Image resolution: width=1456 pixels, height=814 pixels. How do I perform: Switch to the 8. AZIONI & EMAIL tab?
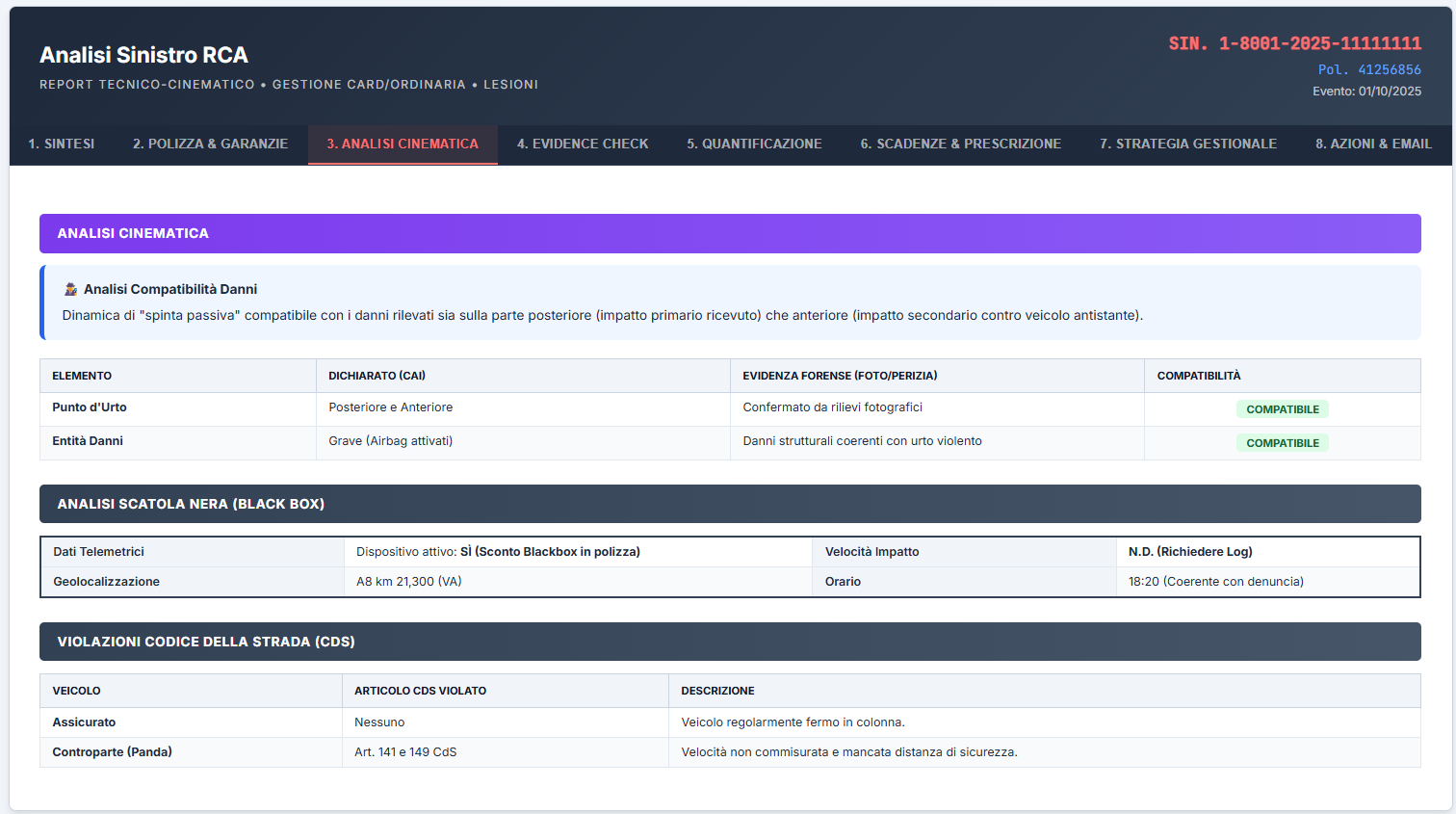coord(1373,144)
